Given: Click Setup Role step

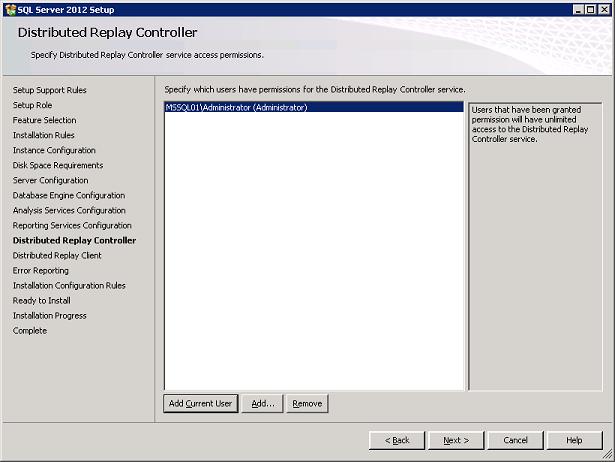Looking at the screenshot, I should [x=32, y=105].
